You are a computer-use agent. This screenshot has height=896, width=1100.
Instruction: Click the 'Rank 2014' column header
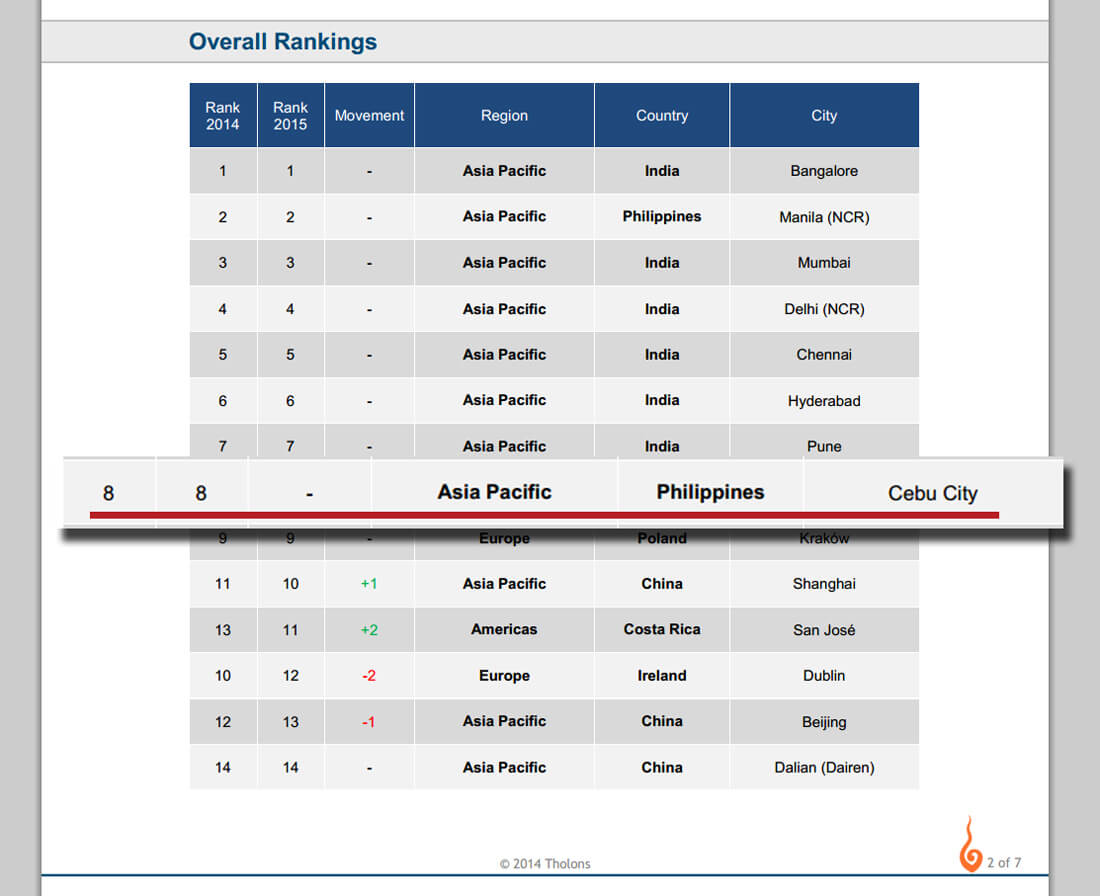point(222,116)
